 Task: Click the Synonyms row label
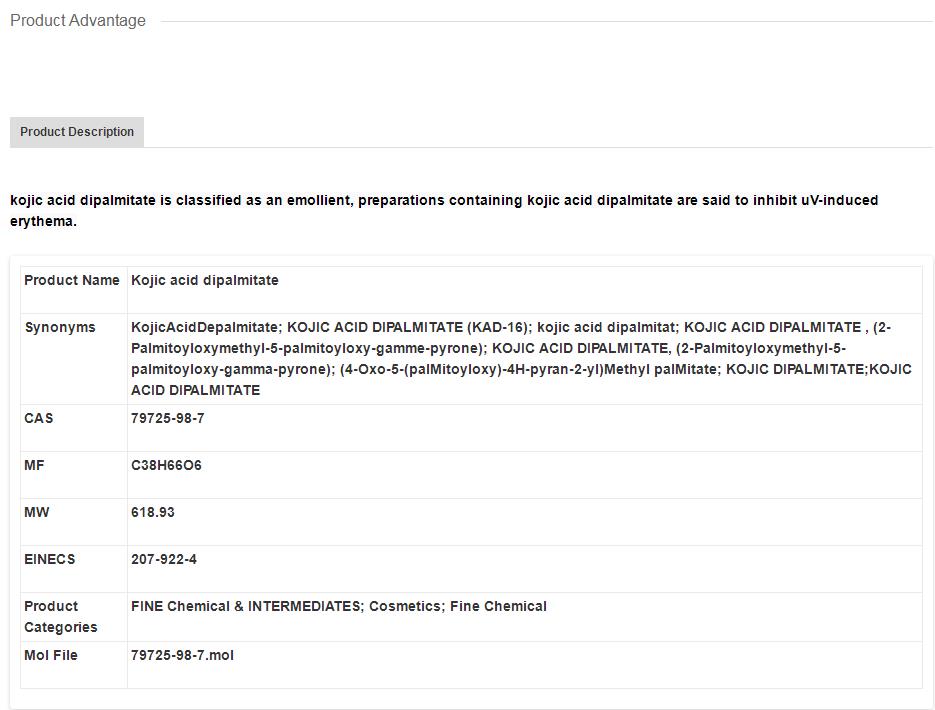[x=60, y=328]
